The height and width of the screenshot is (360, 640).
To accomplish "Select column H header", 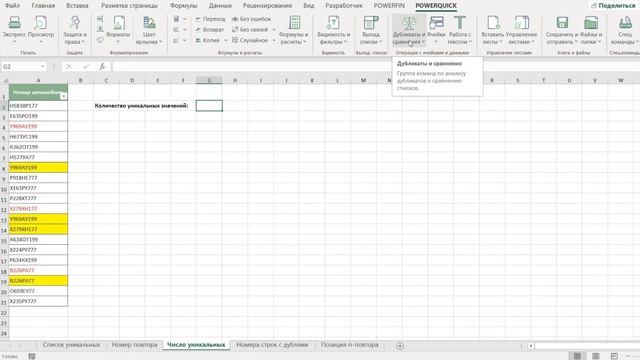I will point(235,80).
